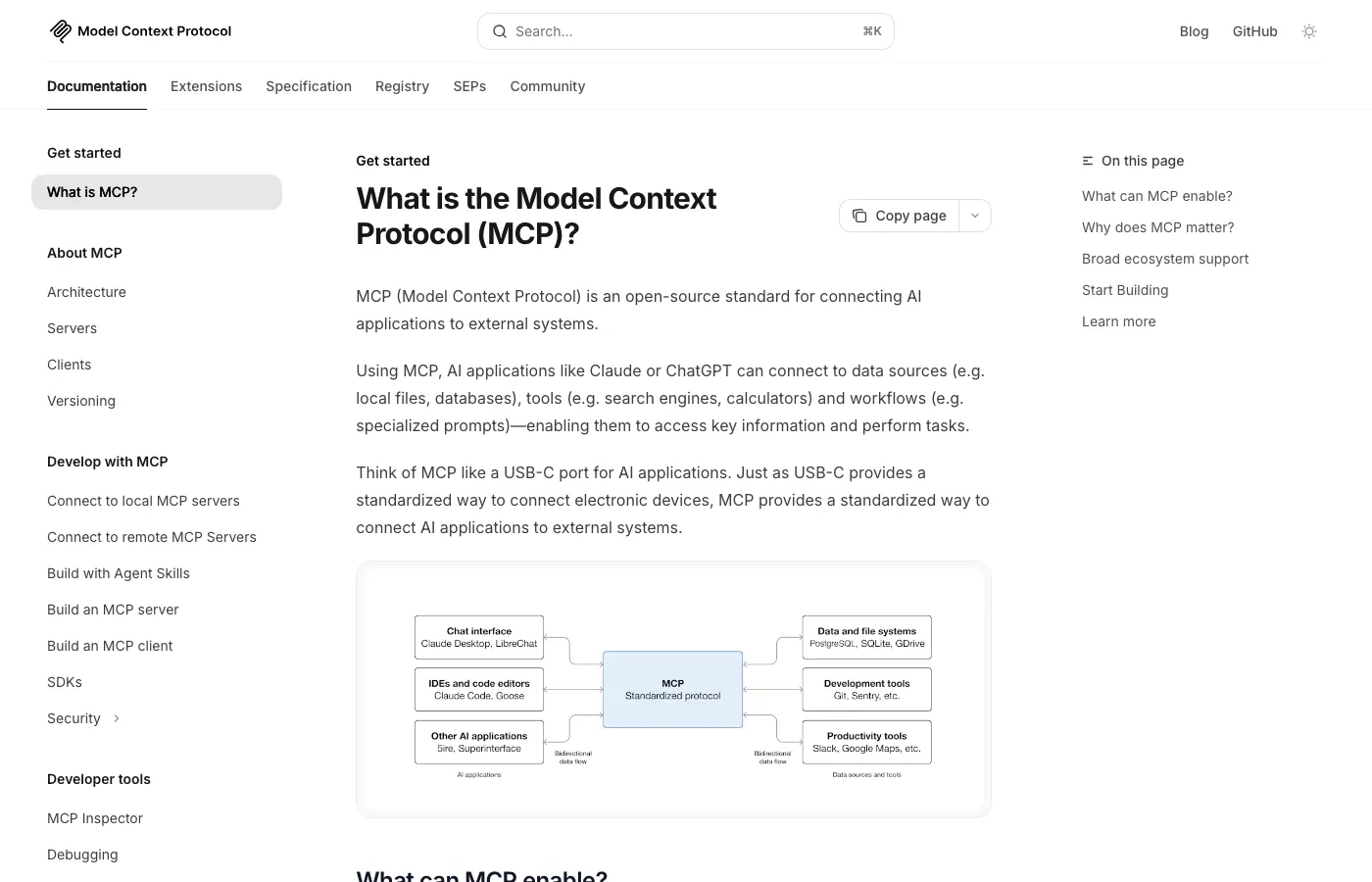Click the magnifier icon in the search bar
The image size is (1372, 882).
click(500, 31)
